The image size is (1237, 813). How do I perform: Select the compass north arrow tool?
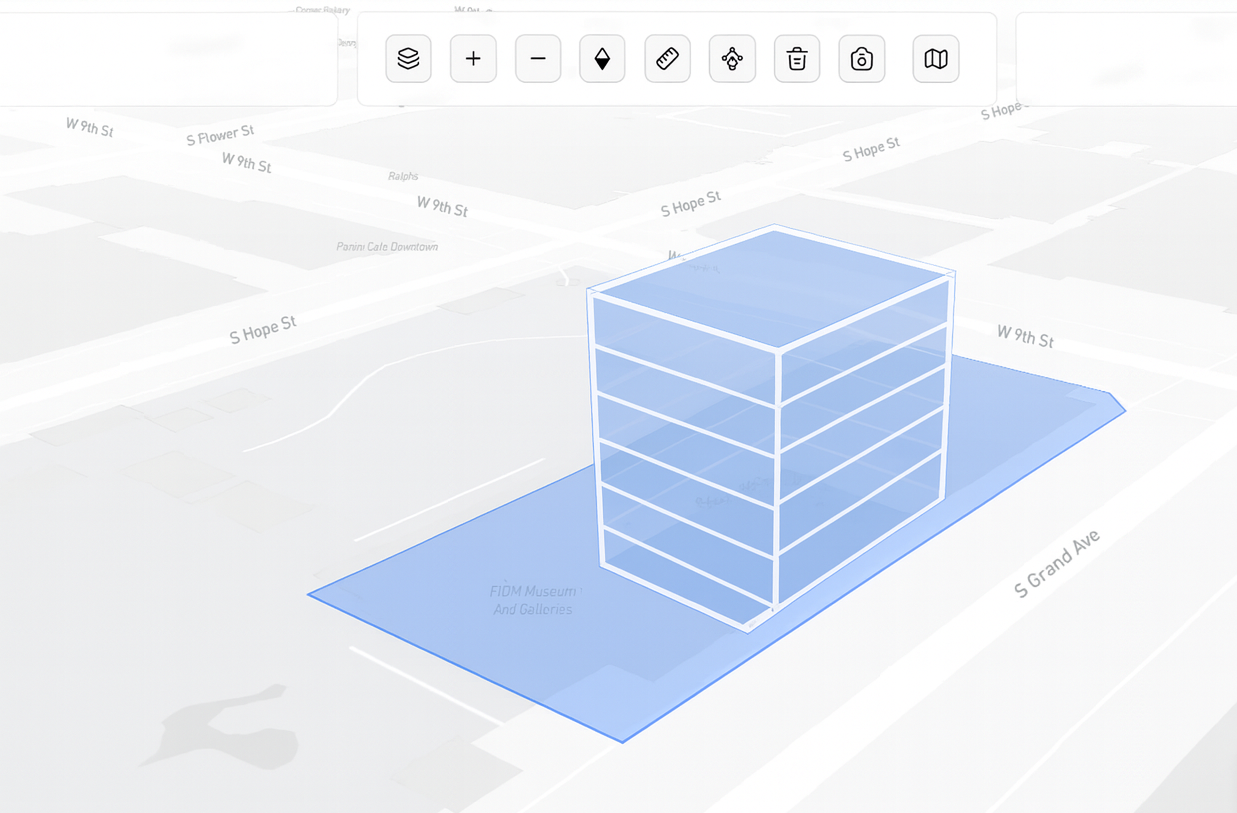pos(602,59)
